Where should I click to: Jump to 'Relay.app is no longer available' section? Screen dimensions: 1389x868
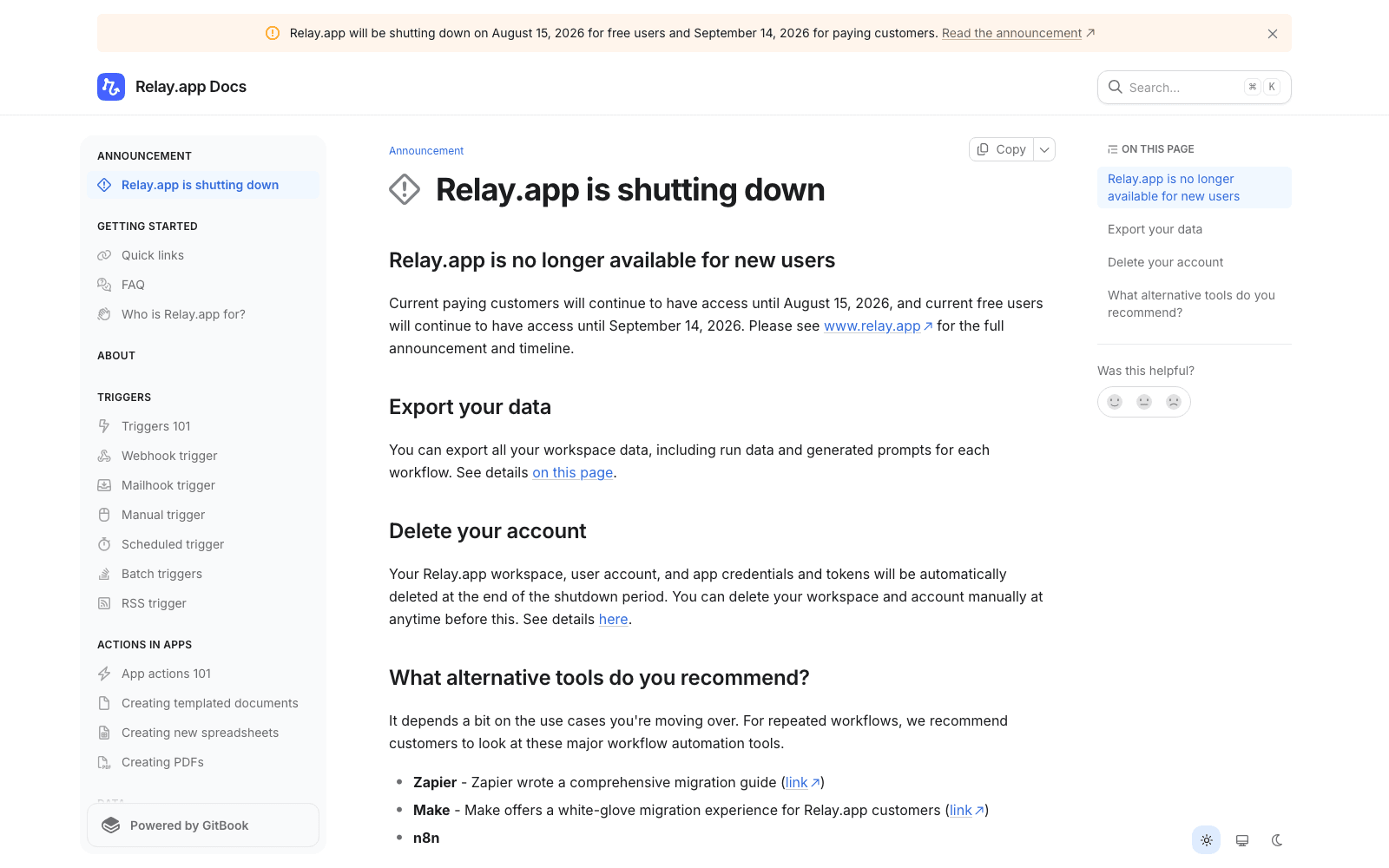pos(1195,187)
